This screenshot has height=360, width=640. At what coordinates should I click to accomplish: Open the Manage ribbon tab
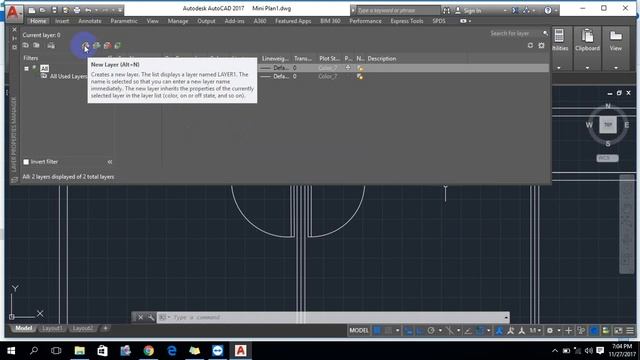tap(178, 21)
